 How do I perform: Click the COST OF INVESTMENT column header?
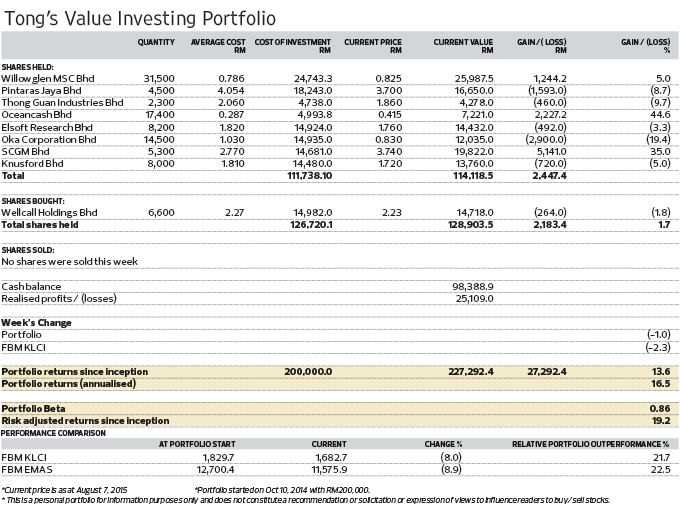[x=293, y=46]
